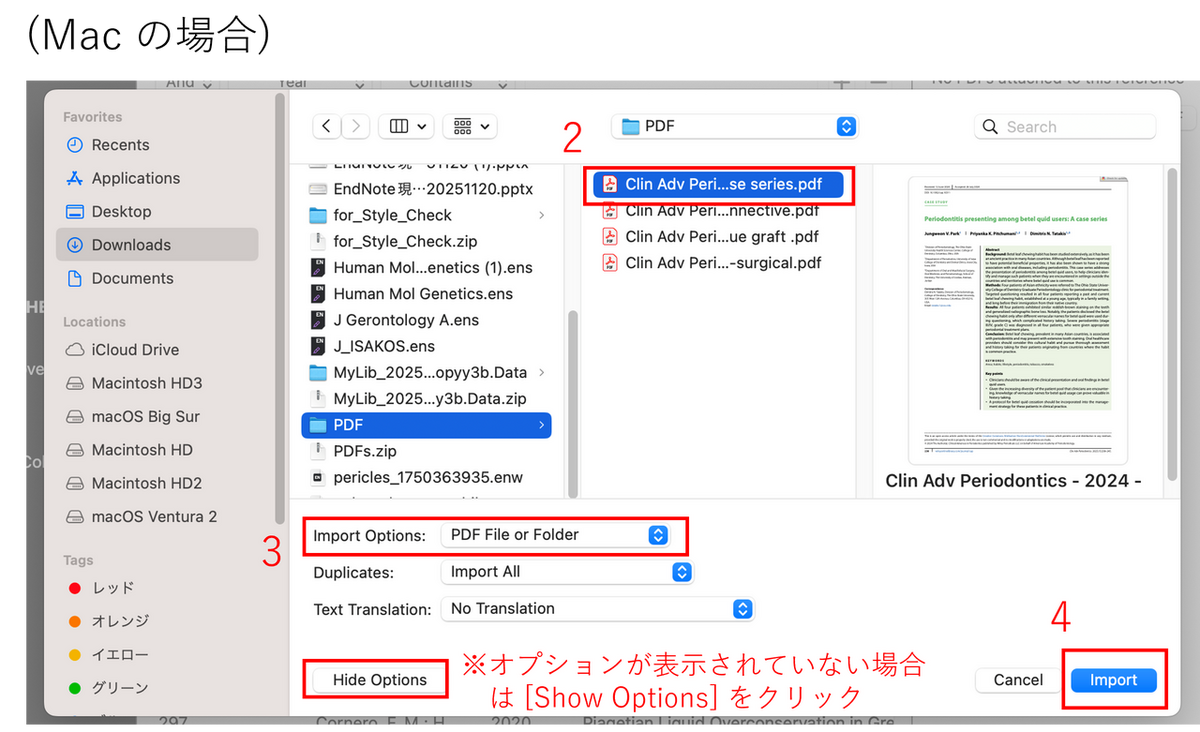Click the Import button
1200x732 pixels.
coord(1113,680)
